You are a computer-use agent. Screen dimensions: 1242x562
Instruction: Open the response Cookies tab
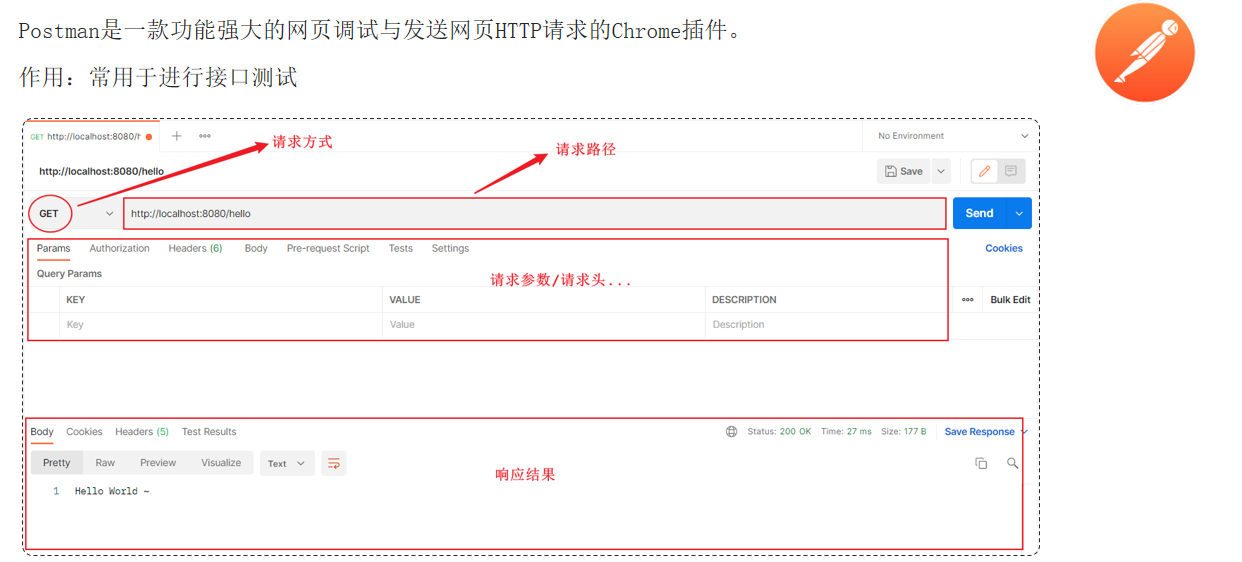(x=84, y=432)
